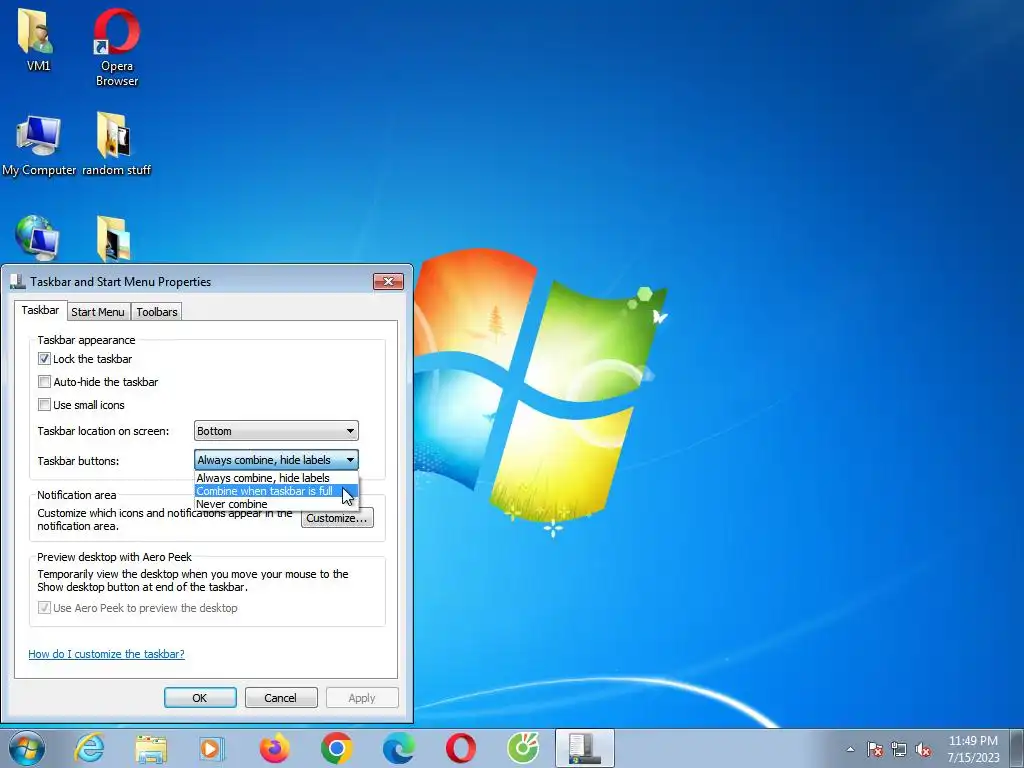Viewport: 1024px width, 768px height.
Task: Launch Firefox from the taskbar
Action: click(x=274, y=748)
